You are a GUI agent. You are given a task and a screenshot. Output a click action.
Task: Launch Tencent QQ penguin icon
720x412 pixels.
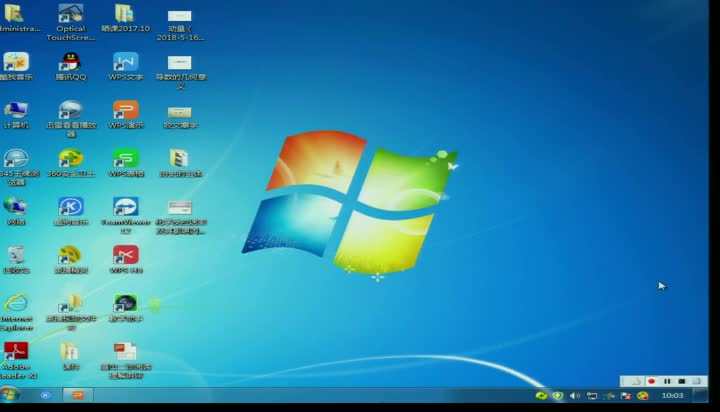[x=71, y=66]
